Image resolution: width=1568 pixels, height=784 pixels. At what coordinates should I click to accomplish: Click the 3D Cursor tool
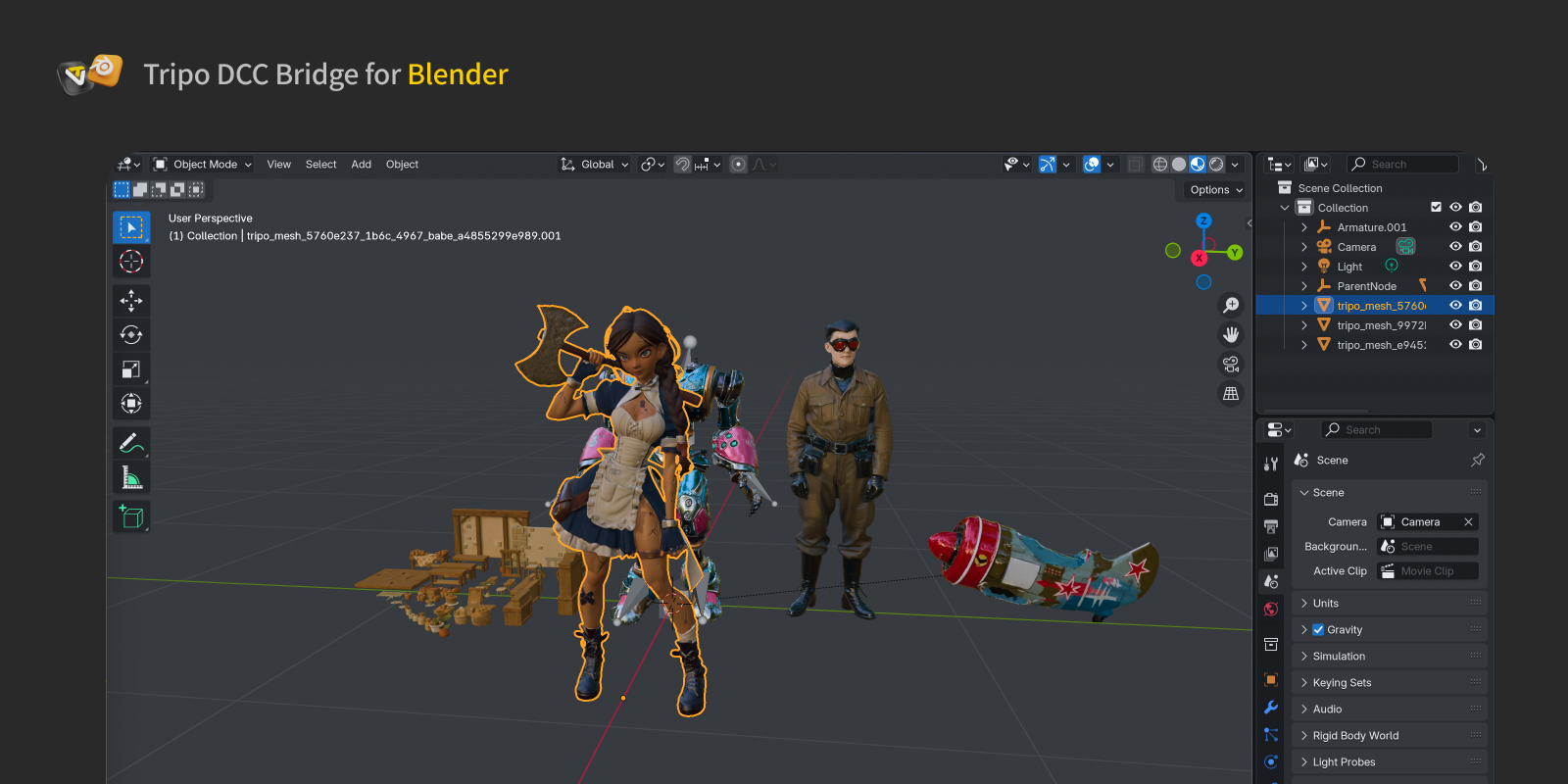pos(131,262)
